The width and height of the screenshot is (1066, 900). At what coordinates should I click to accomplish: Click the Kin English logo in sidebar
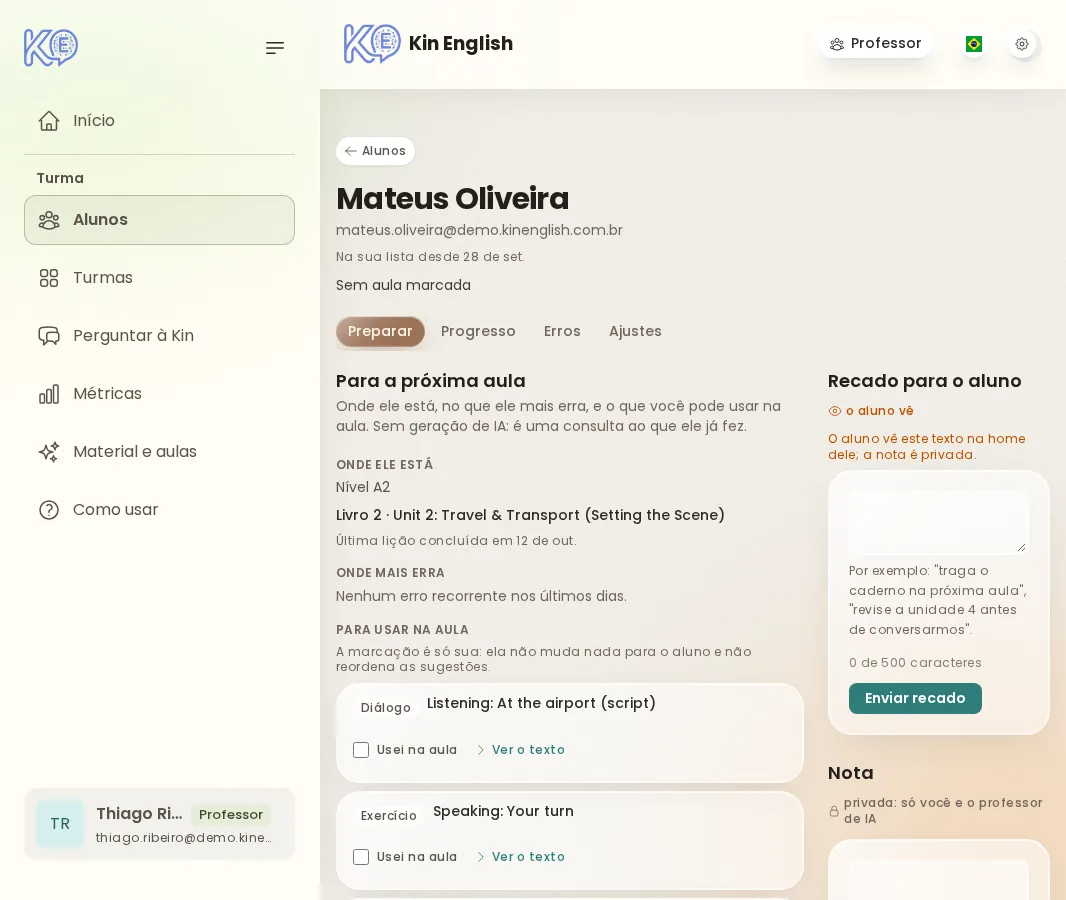point(51,48)
